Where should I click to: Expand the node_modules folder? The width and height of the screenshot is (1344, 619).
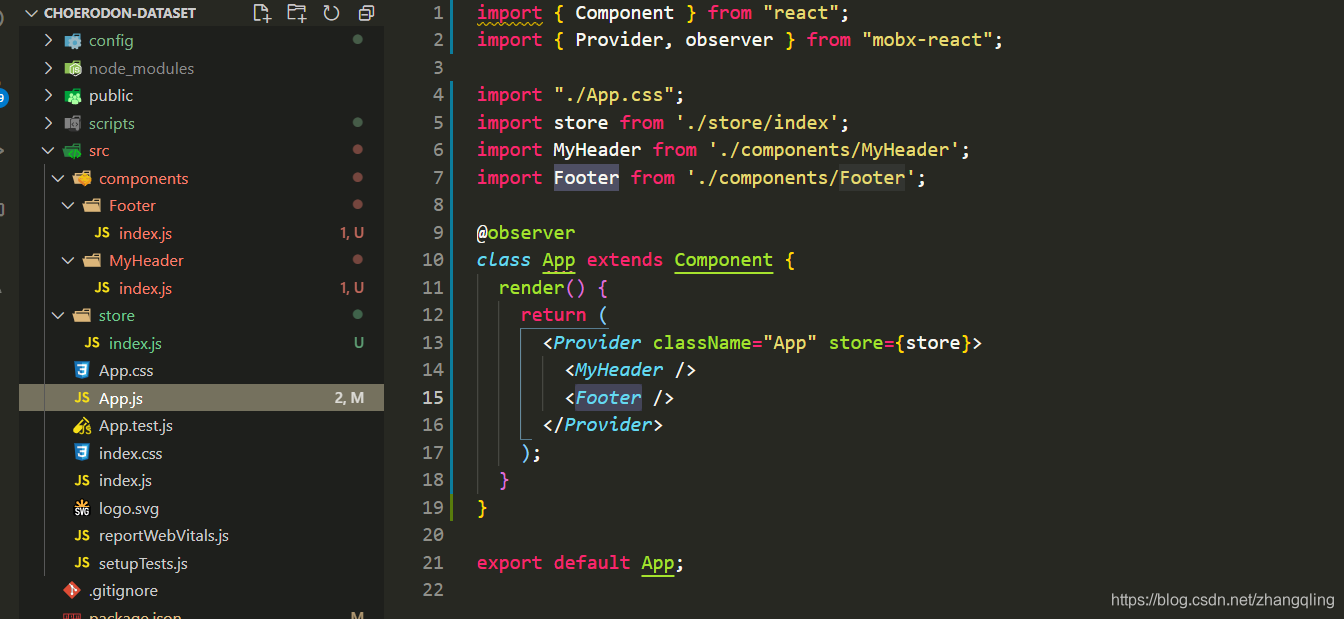coord(48,68)
